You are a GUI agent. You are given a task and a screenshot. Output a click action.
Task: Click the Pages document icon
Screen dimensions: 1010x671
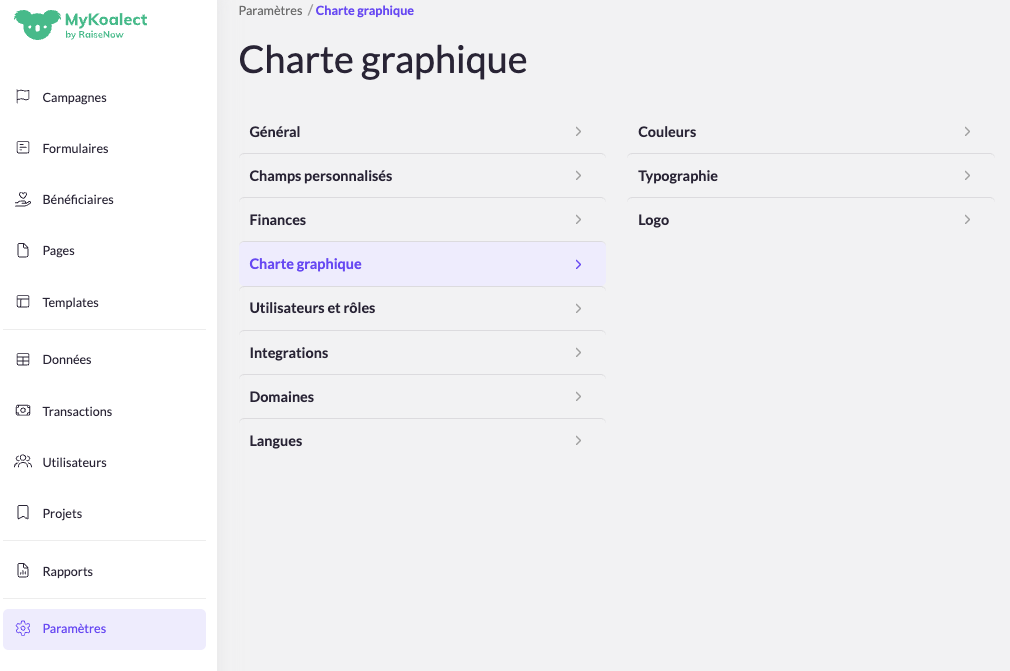(x=23, y=250)
